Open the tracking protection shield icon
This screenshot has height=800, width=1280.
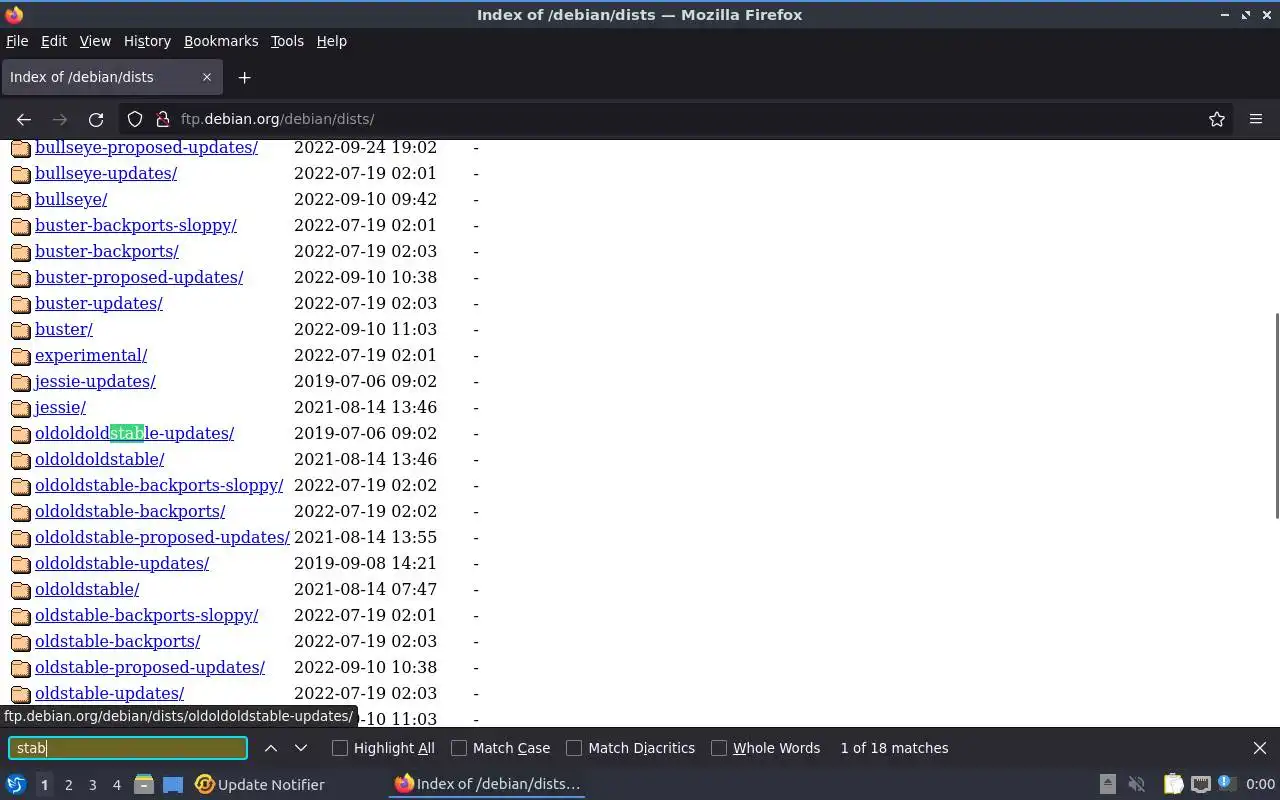click(x=135, y=119)
